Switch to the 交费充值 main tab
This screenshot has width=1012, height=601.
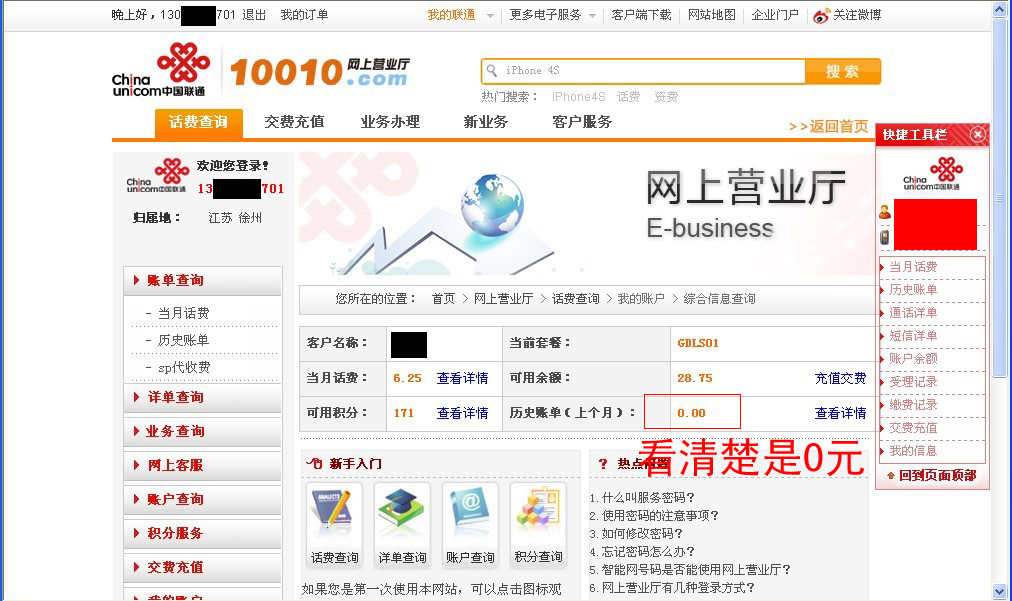click(x=294, y=121)
